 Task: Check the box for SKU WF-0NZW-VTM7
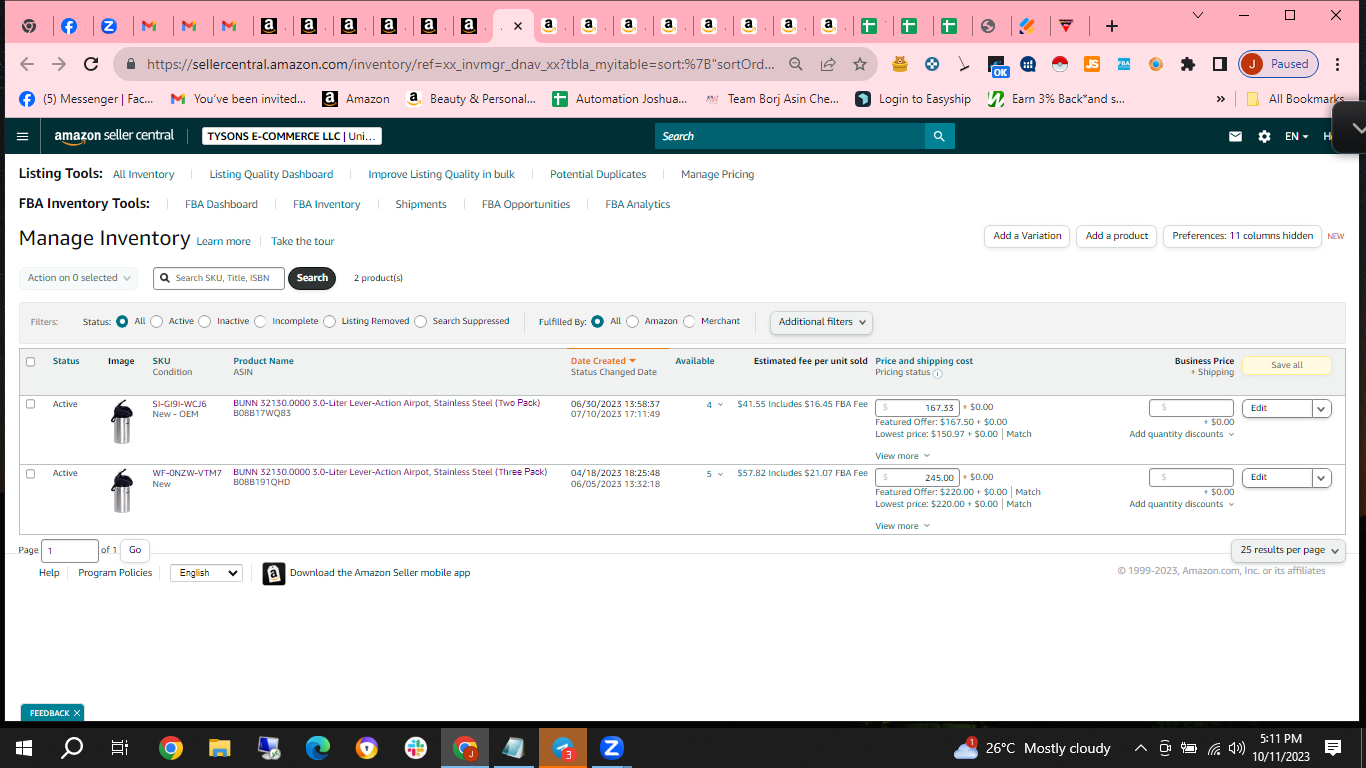[x=30, y=473]
